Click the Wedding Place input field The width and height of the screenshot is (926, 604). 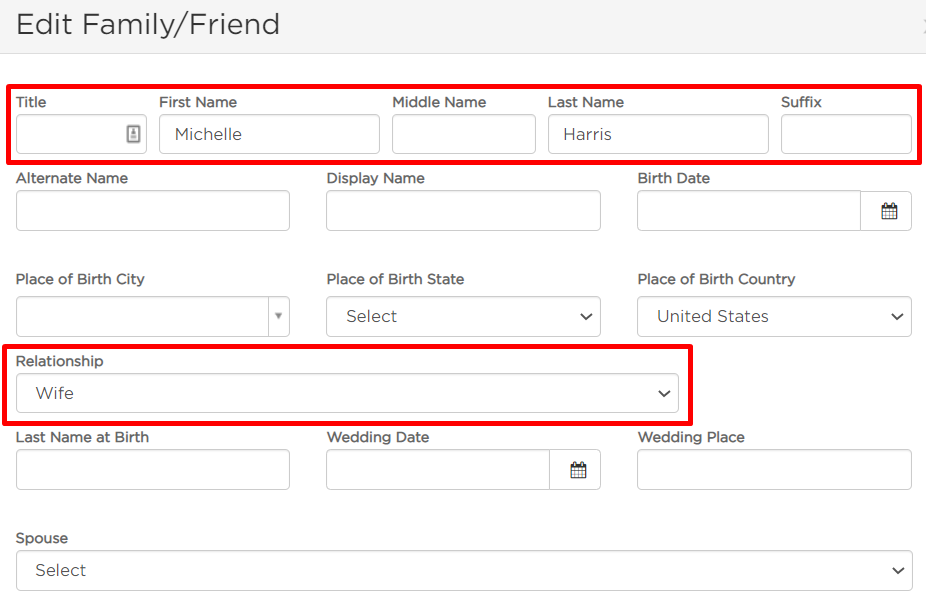[x=774, y=470]
